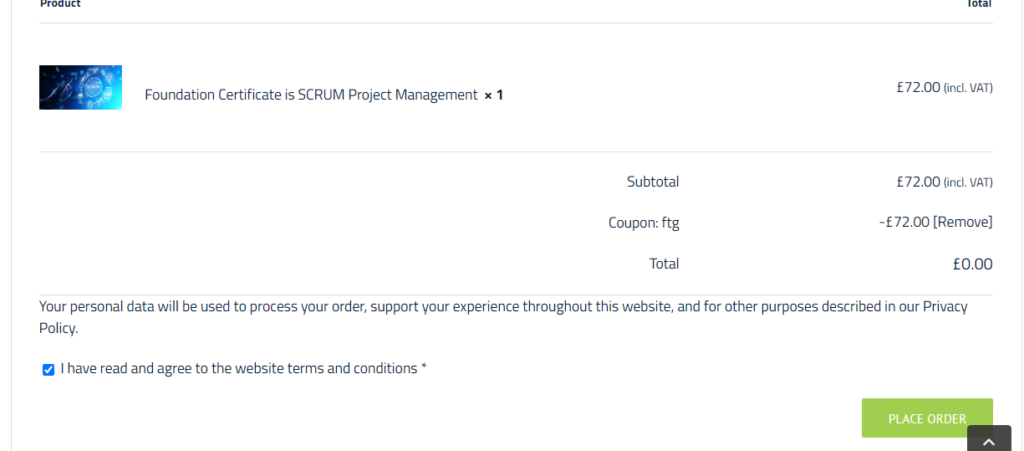Click '(incl. VAT)' note beside Subtotal amount

968,183
